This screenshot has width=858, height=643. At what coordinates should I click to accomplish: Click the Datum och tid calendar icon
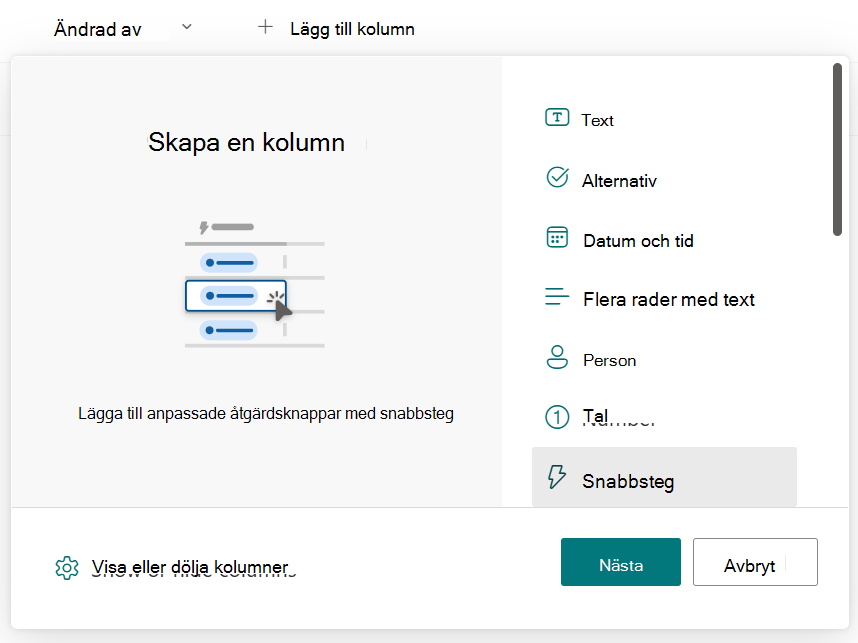coord(557,237)
